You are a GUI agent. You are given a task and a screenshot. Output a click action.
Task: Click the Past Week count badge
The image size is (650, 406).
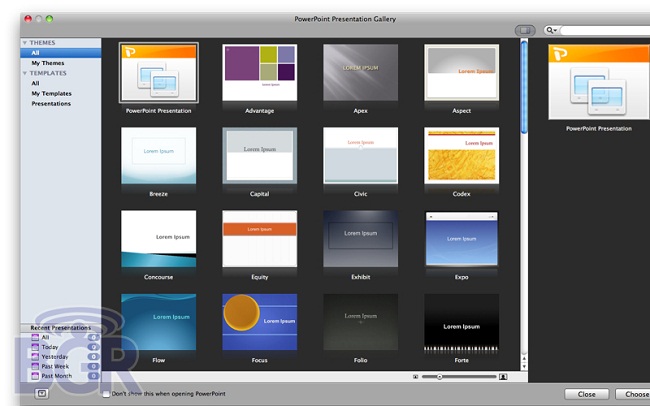(x=94, y=366)
